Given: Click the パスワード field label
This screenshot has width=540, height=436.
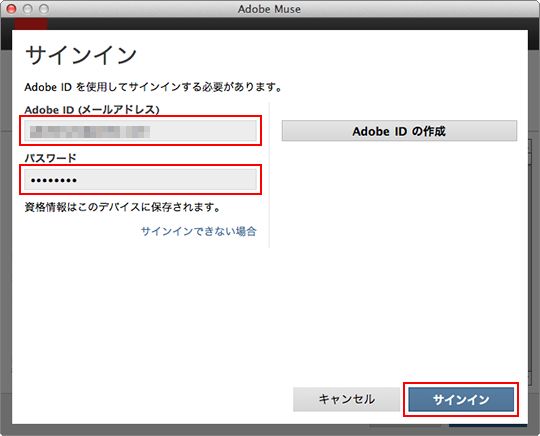Looking at the screenshot, I should click(51, 158).
